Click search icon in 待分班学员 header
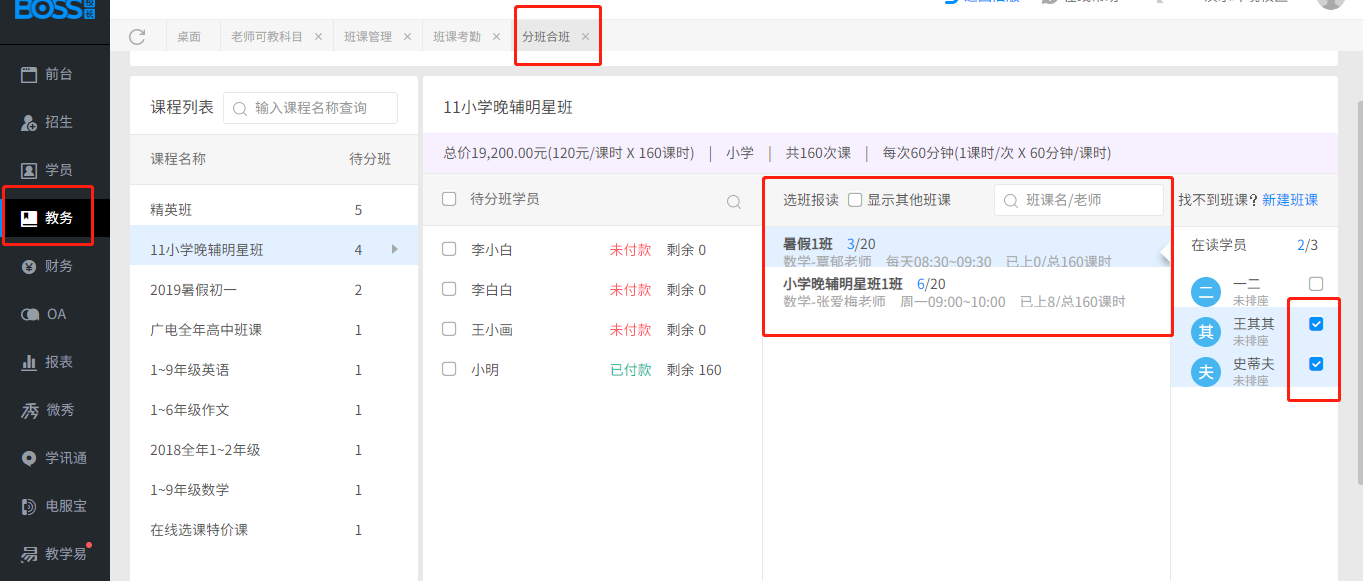The width and height of the screenshot is (1363, 581). click(733, 201)
